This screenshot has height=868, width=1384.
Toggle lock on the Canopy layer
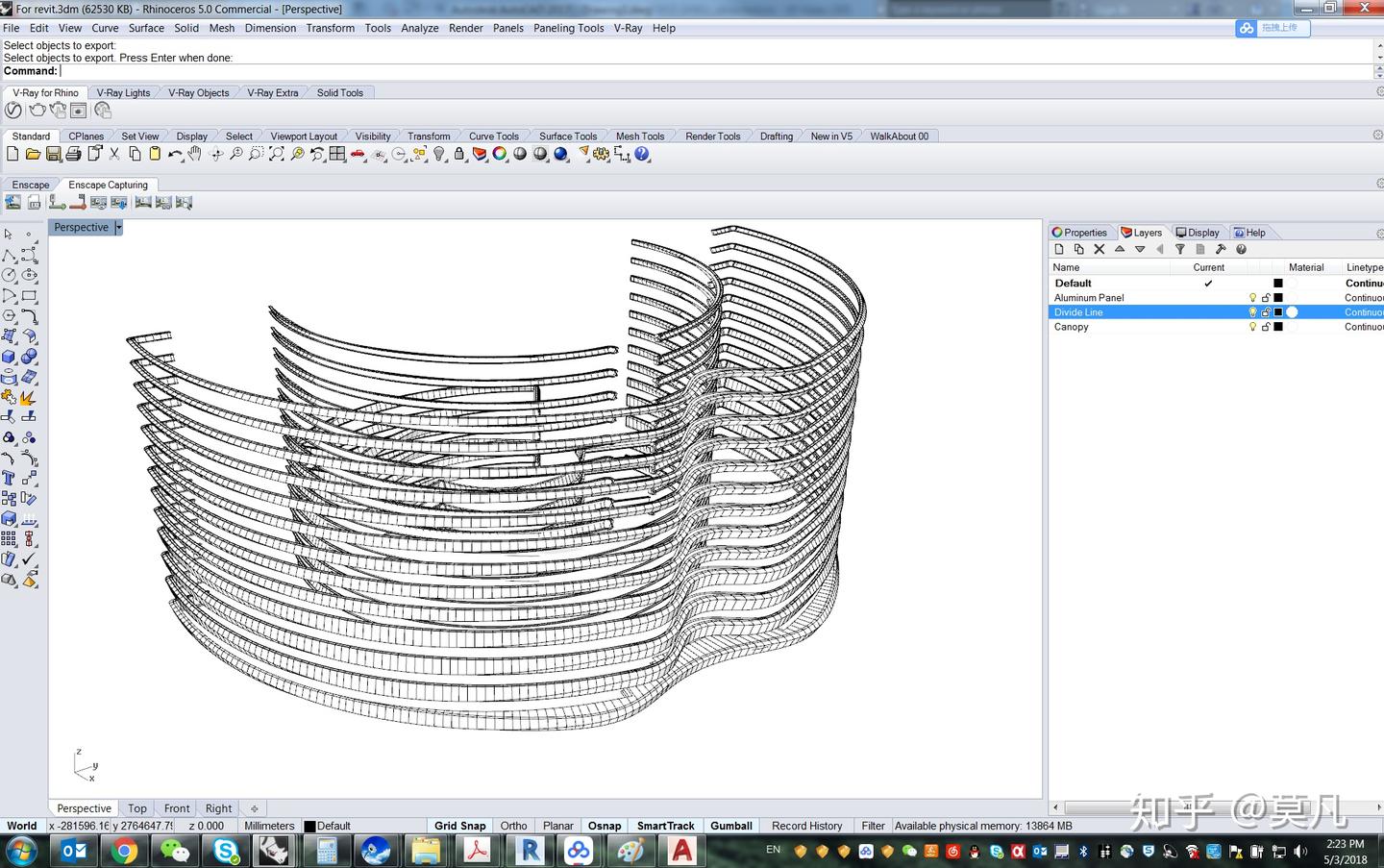pyautogui.click(x=1266, y=327)
